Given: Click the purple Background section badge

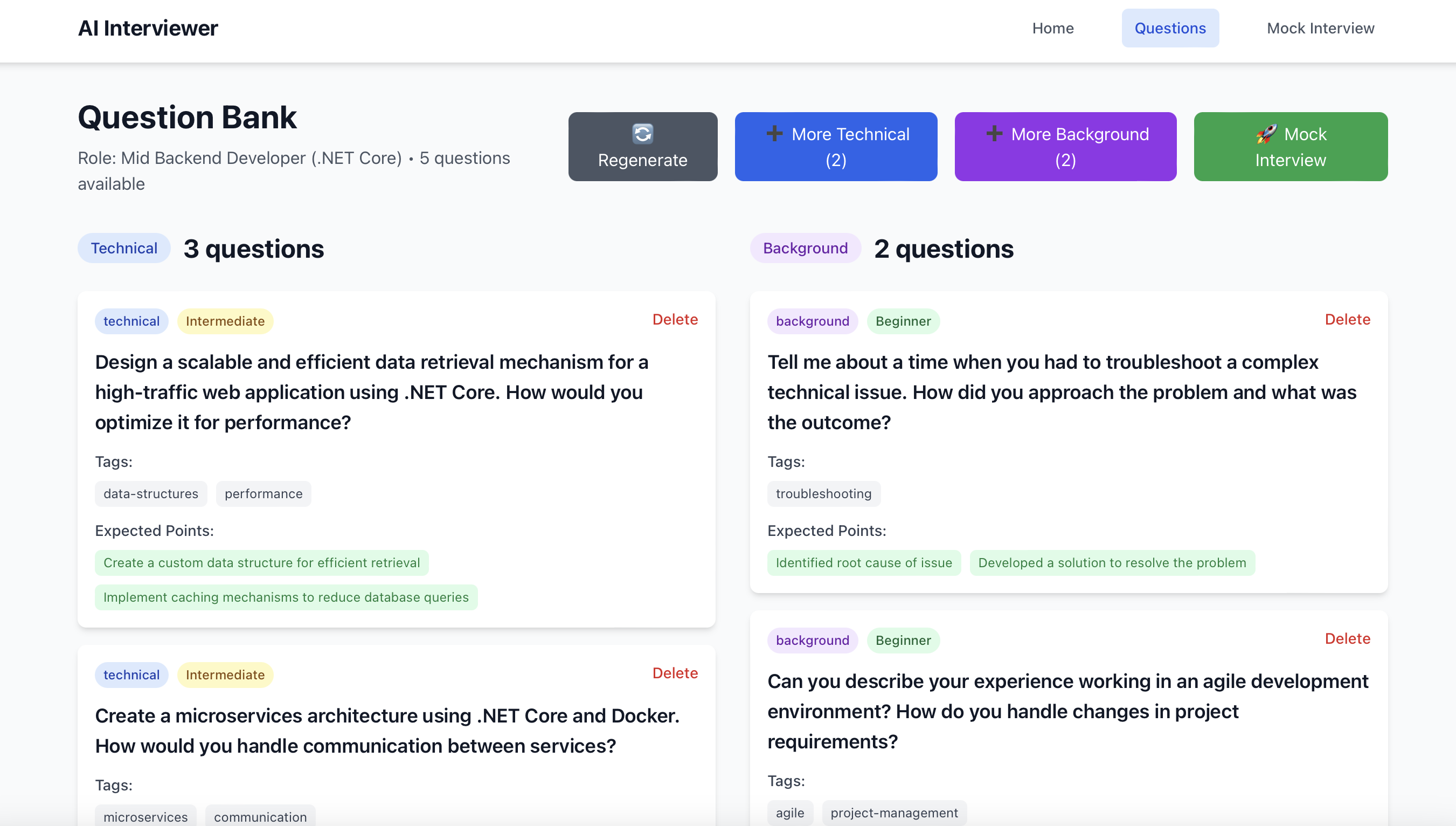Looking at the screenshot, I should click(x=805, y=249).
